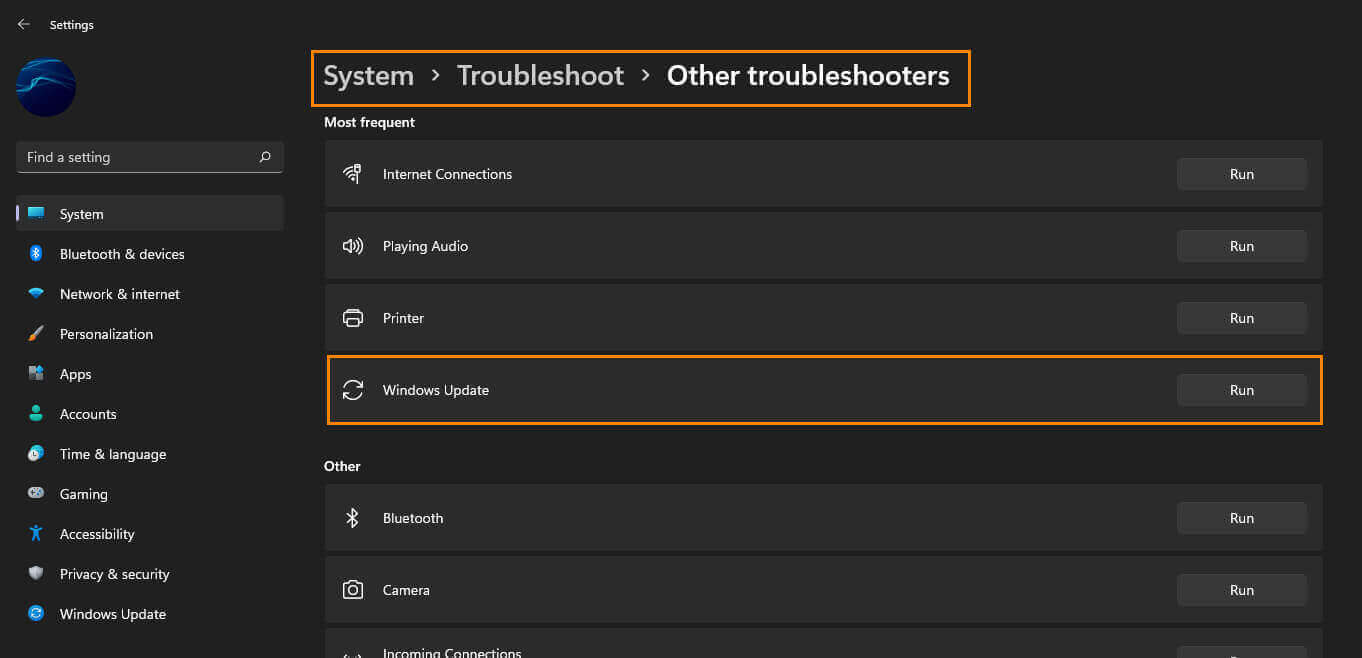
Task: Click the Other section heading
Action: click(342, 466)
